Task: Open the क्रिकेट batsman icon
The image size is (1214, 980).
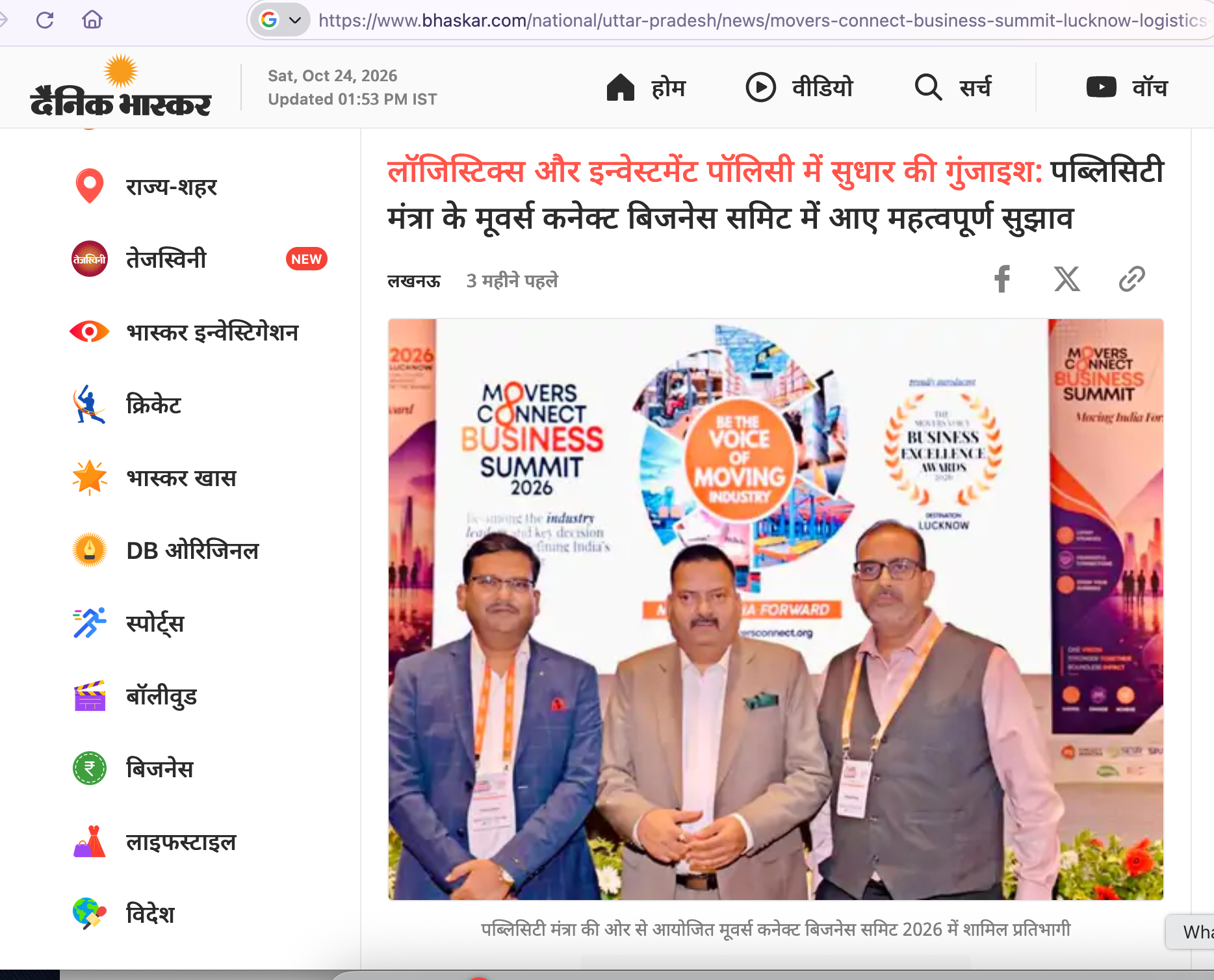Action: pyautogui.click(x=90, y=404)
